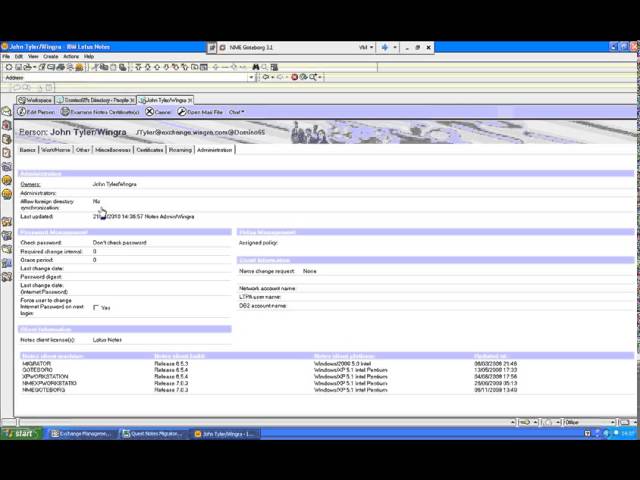The height and width of the screenshot is (480, 640).
Task: Select the Other tab
Action: coord(82,150)
